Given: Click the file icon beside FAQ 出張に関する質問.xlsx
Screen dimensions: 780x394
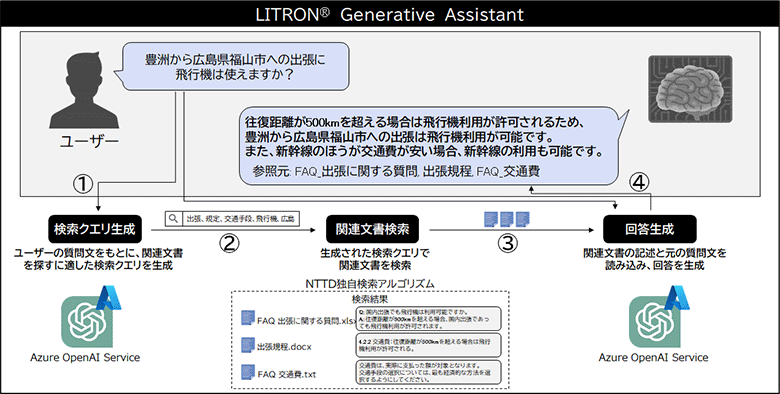Looking at the screenshot, I should tap(248, 318).
